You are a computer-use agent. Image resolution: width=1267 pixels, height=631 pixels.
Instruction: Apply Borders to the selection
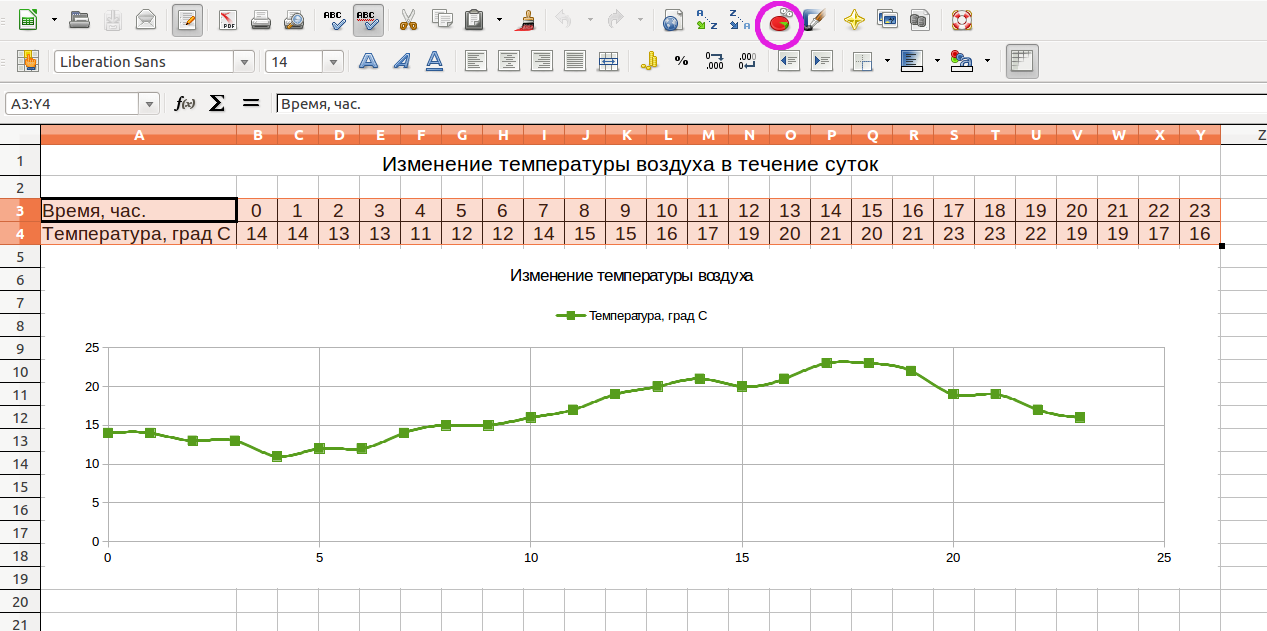pos(862,61)
